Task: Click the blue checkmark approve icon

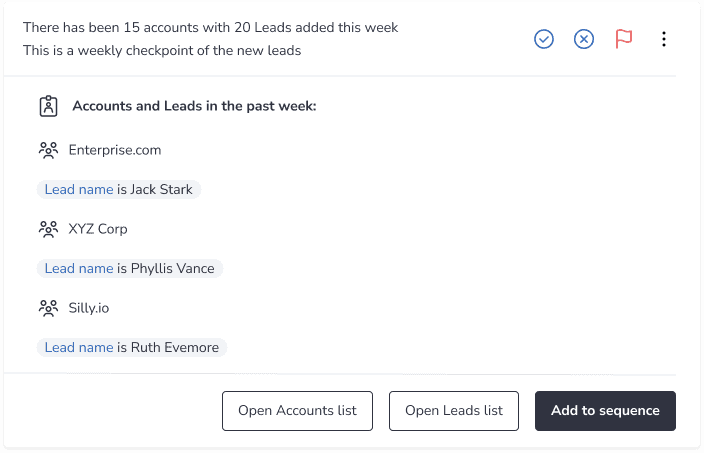Action: click(x=544, y=39)
